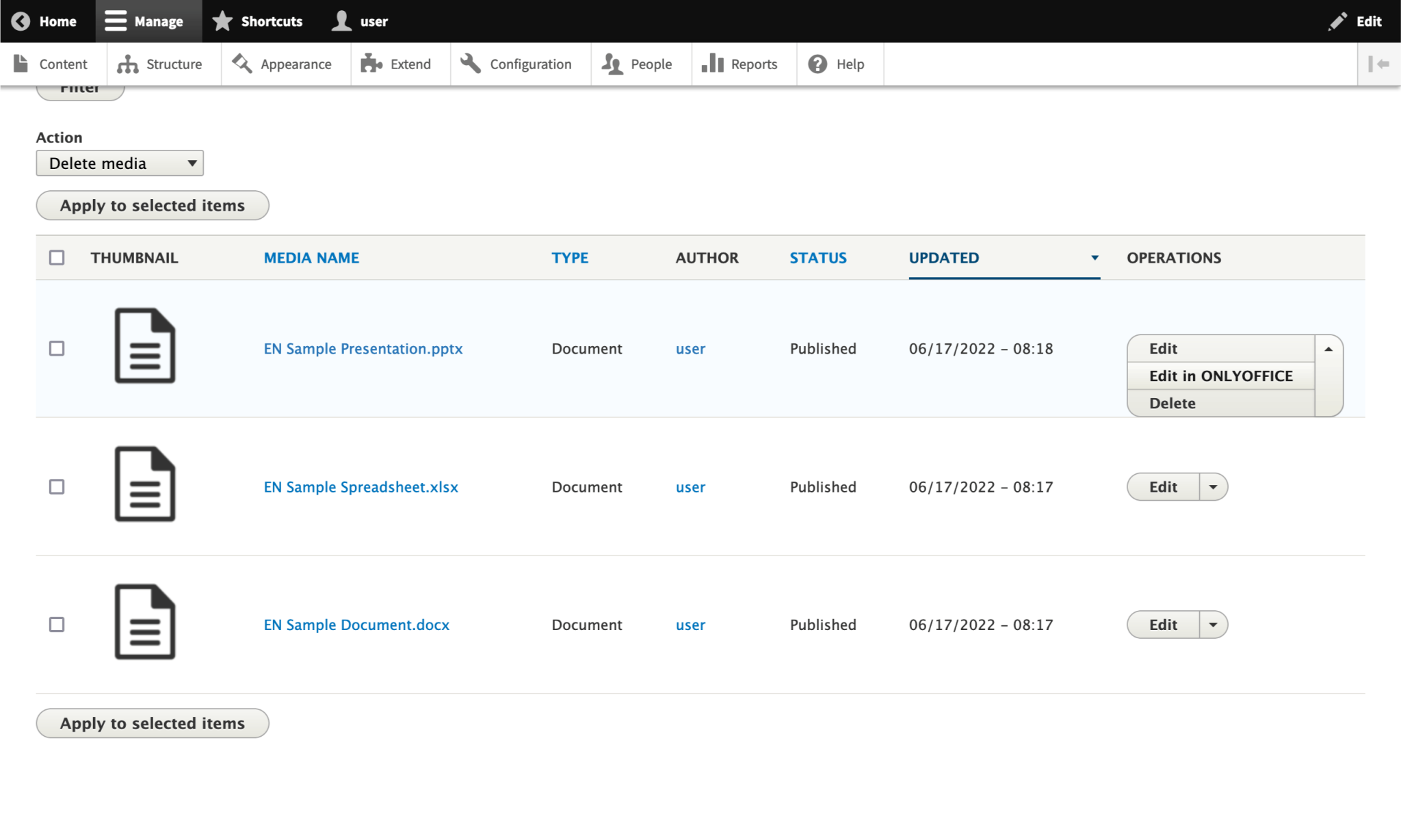1401x840 pixels.
Task: Expand the Edit dropdown for EN Sample Spreadsheet.xlsx
Action: (x=1212, y=486)
